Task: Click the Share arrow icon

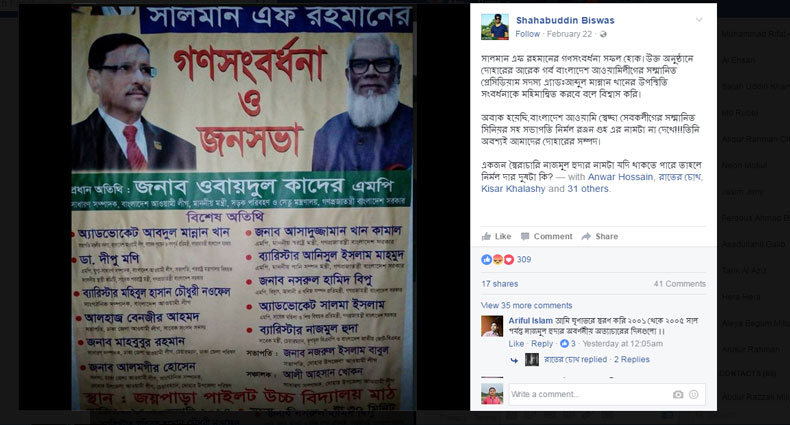Action: 586,236
